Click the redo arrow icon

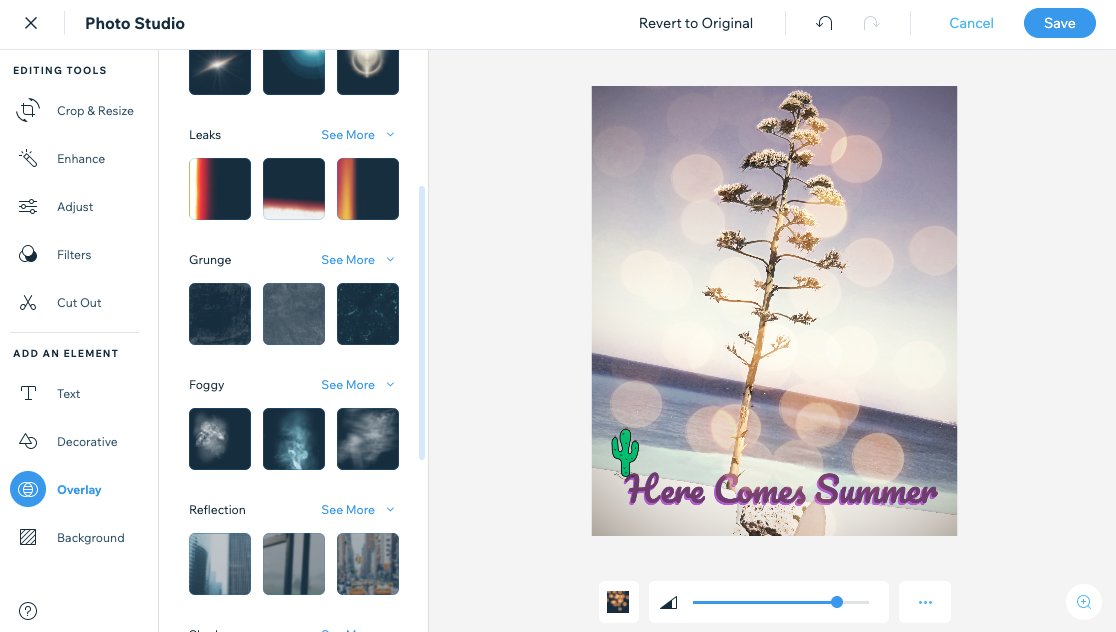pos(871,23)
